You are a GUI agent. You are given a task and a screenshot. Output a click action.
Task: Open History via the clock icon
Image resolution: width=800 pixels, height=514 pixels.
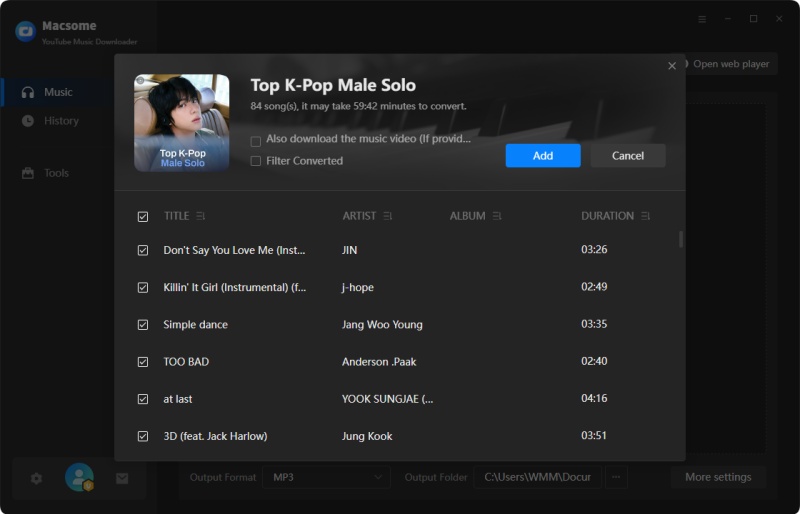click(28, 121)
